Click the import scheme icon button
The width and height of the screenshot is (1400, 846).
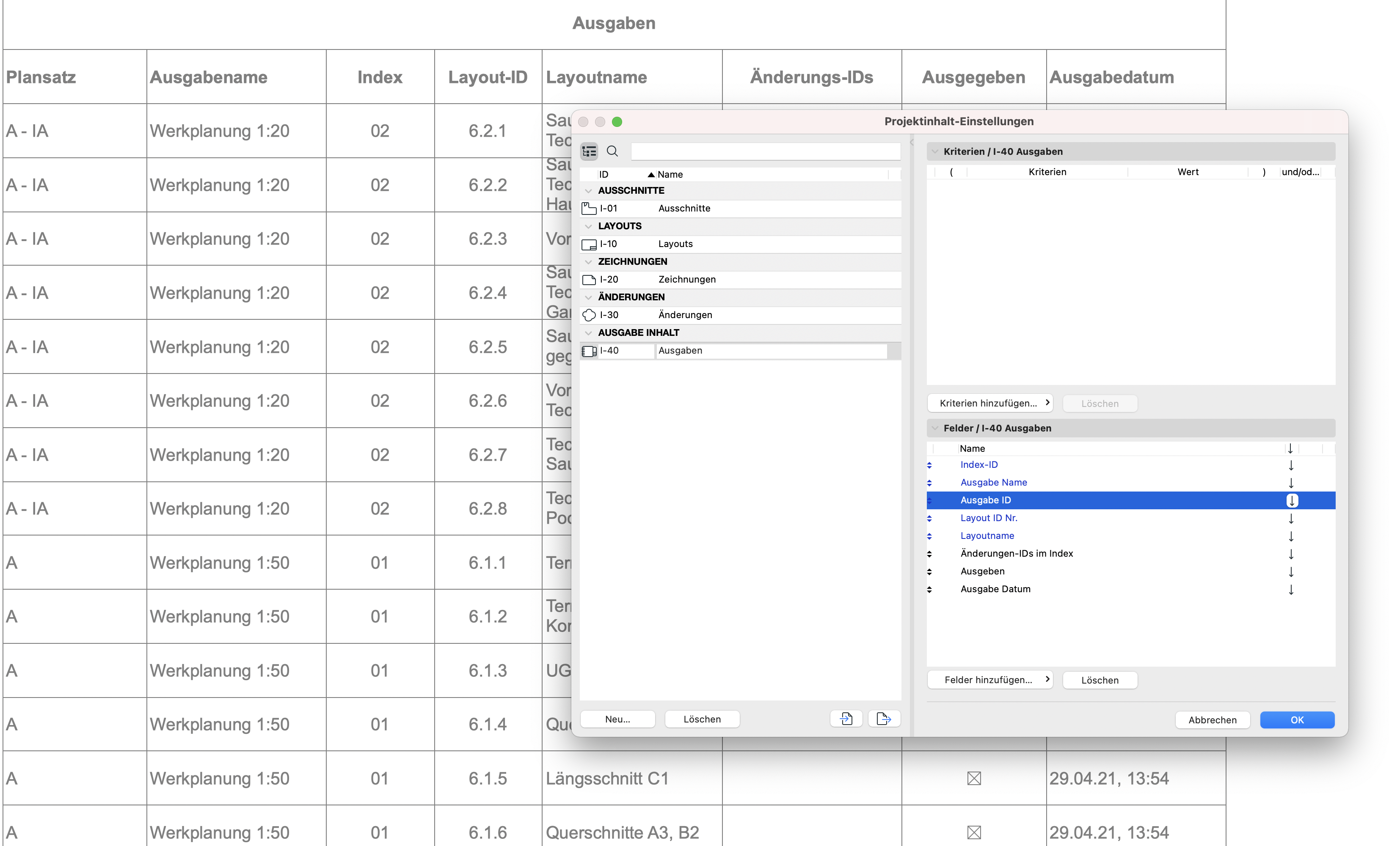pos(846,719)
